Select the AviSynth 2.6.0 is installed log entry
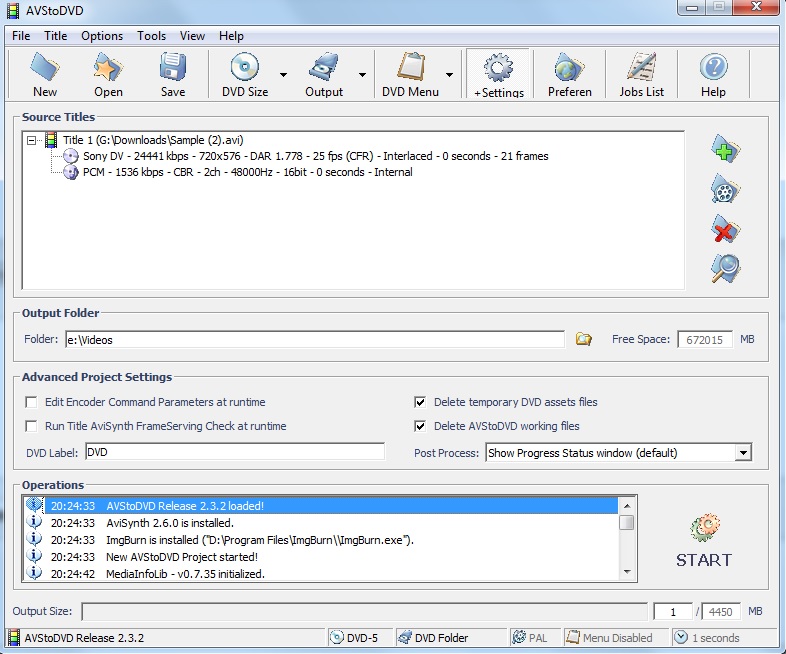This screenshot has height=654, width=786. [321, 523]
